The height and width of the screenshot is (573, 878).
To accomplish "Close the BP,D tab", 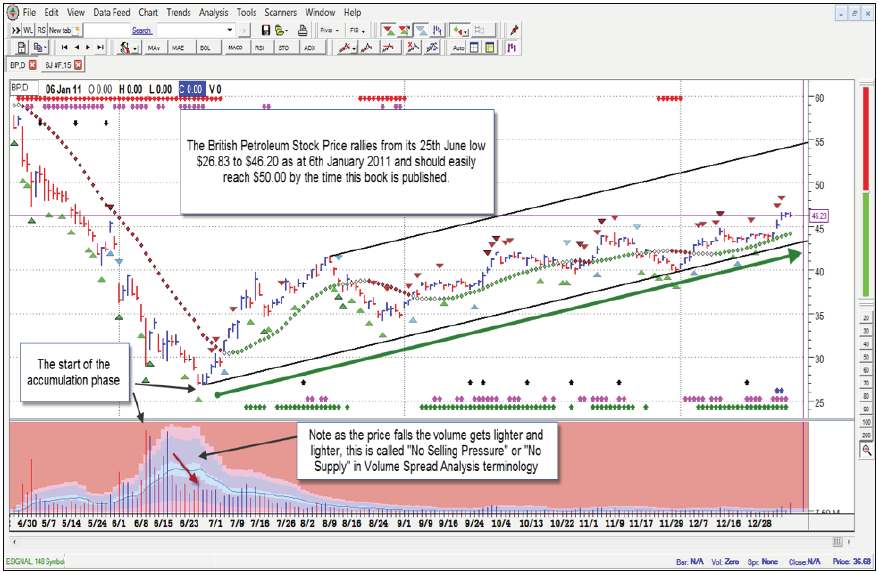I will pyautogui.click(x=32, y=66).
